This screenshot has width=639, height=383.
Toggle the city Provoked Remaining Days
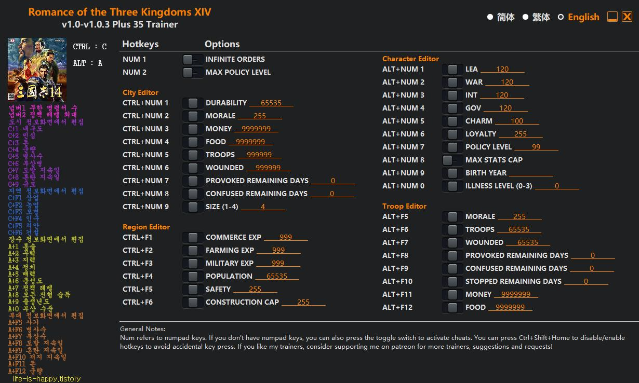(192, 180)
